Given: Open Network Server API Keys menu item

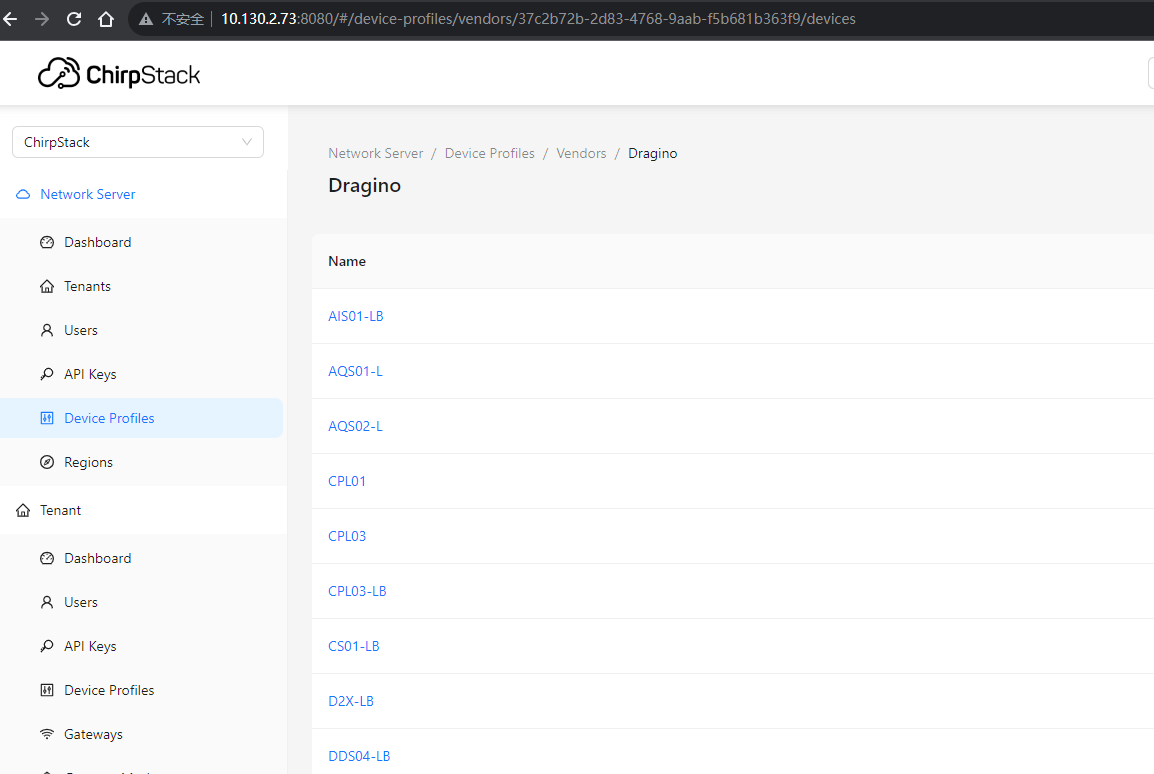Looking at the screenshot, I should coord(141,374).
